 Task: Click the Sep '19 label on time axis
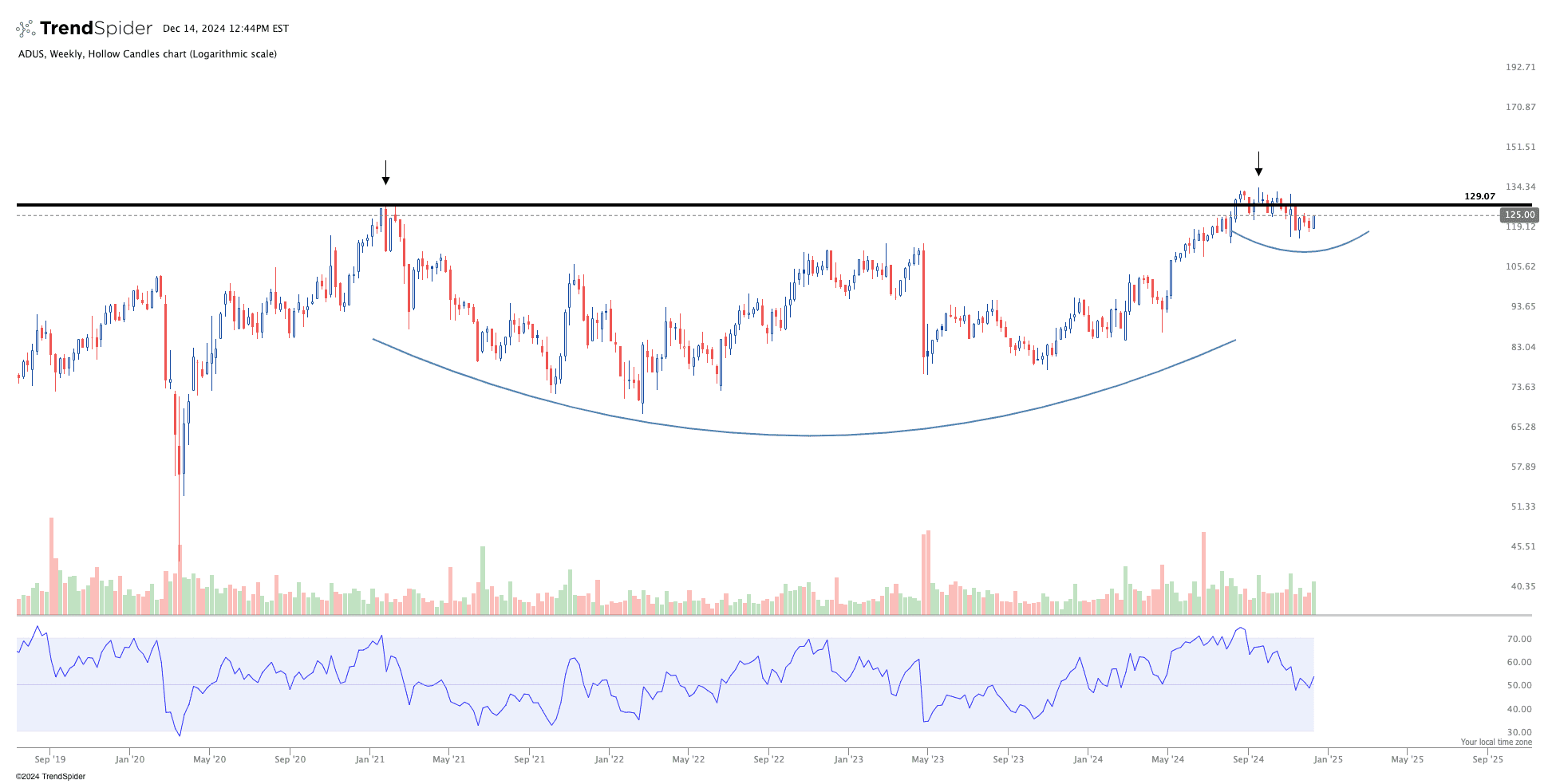tap(50, 759)
